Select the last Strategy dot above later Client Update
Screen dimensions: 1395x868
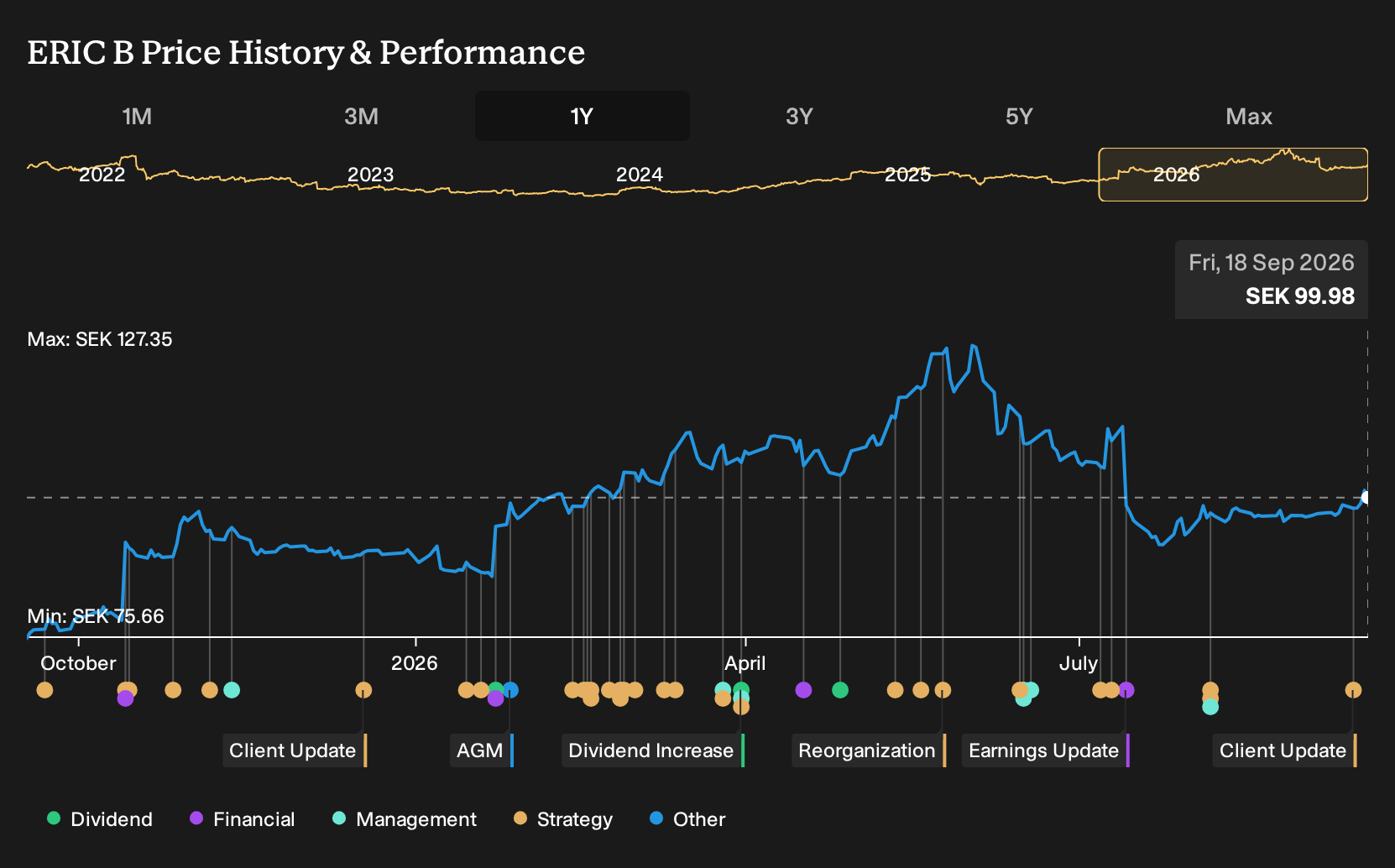1353,690
